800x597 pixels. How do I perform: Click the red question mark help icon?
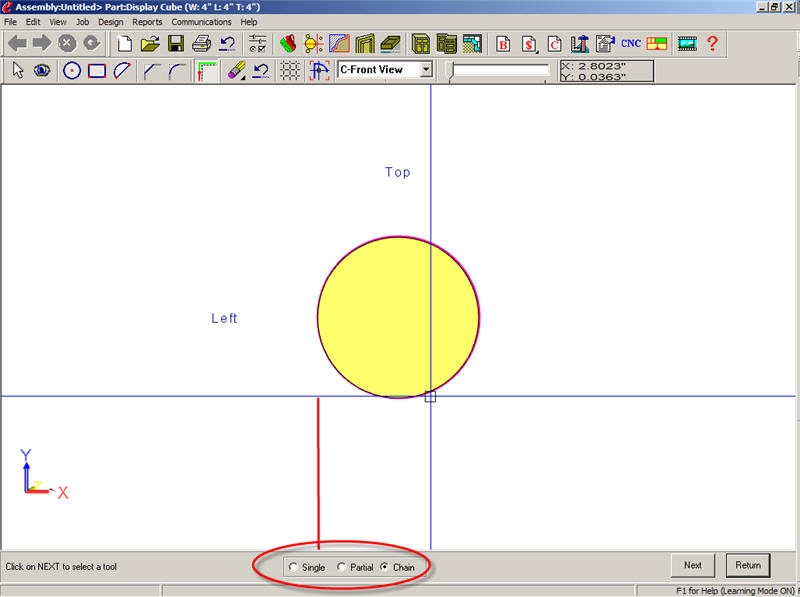click(712, 43)
